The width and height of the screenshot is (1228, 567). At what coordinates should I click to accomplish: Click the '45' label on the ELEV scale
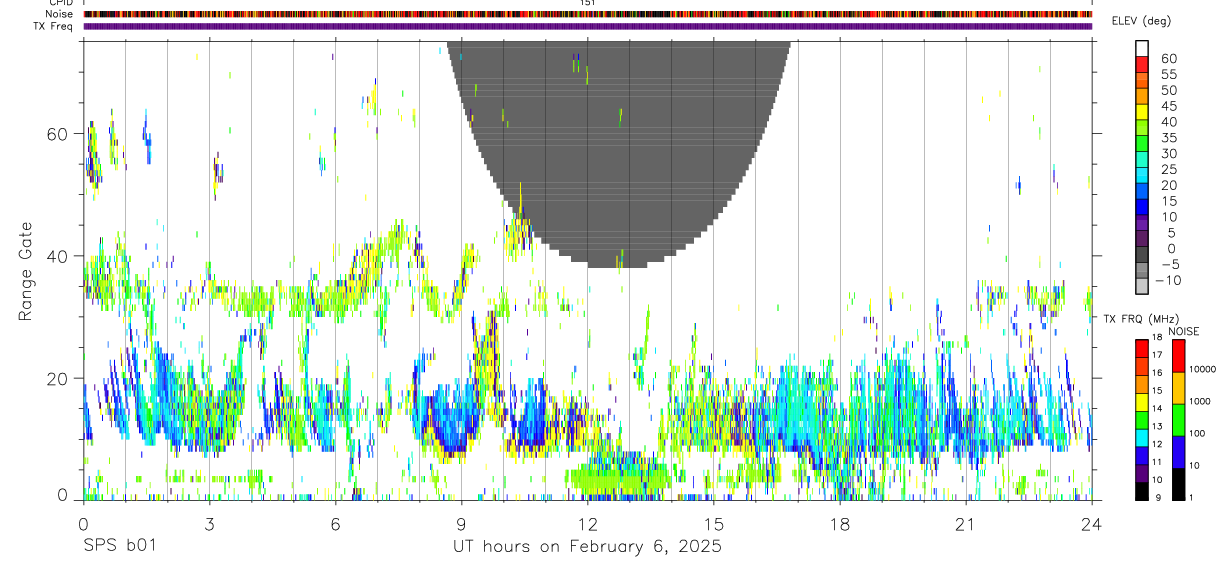(1168, 106)
